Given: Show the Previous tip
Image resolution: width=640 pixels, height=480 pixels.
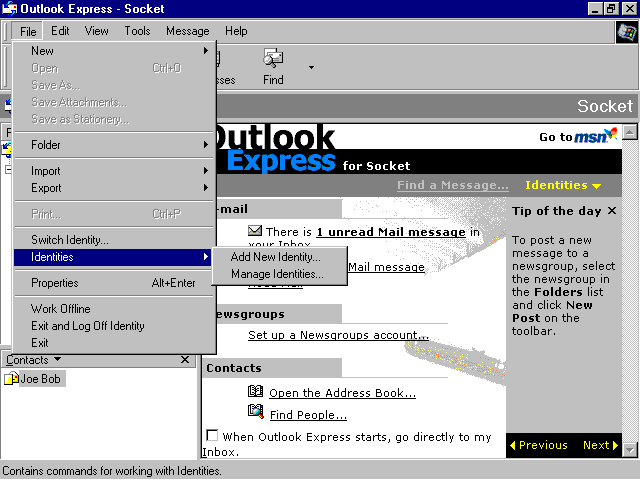Looking at the screenshot, I should 539,445.
